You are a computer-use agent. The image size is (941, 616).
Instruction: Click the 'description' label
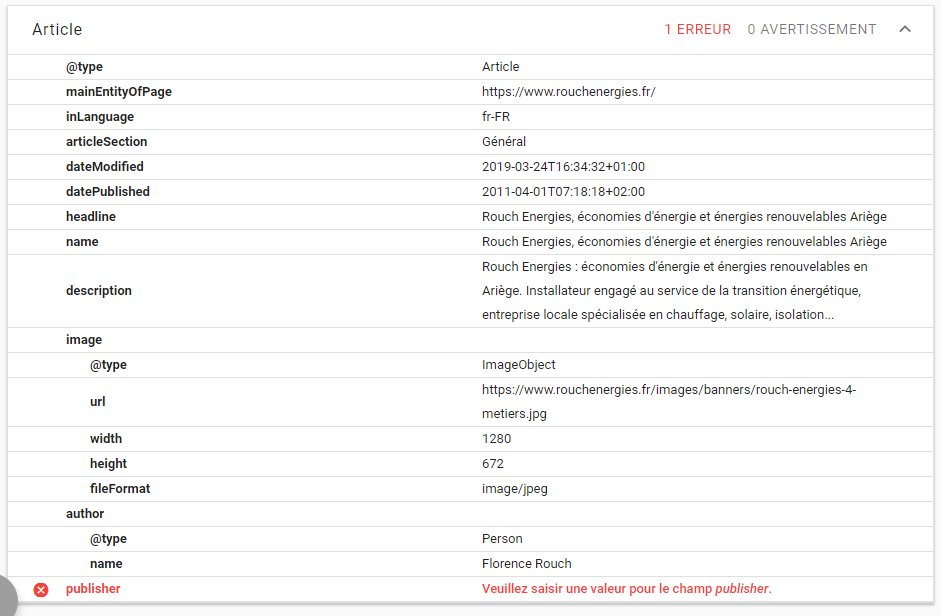98,291
